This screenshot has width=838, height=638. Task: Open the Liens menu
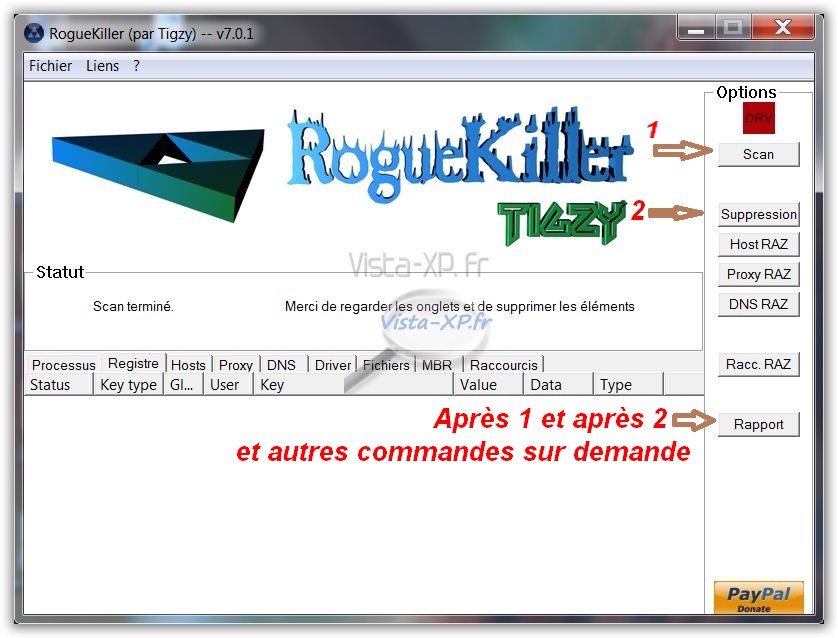(x=102, y=66)
